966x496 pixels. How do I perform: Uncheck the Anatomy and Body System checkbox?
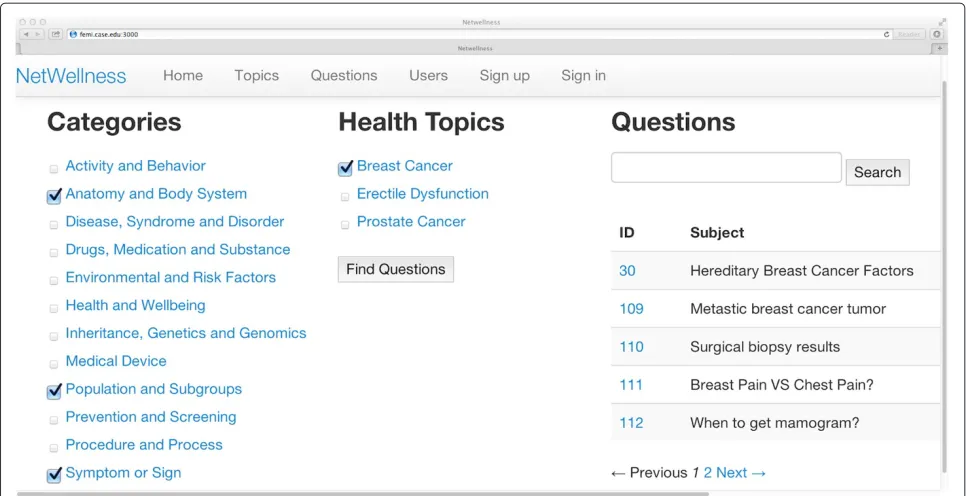(x=54, y=197)
